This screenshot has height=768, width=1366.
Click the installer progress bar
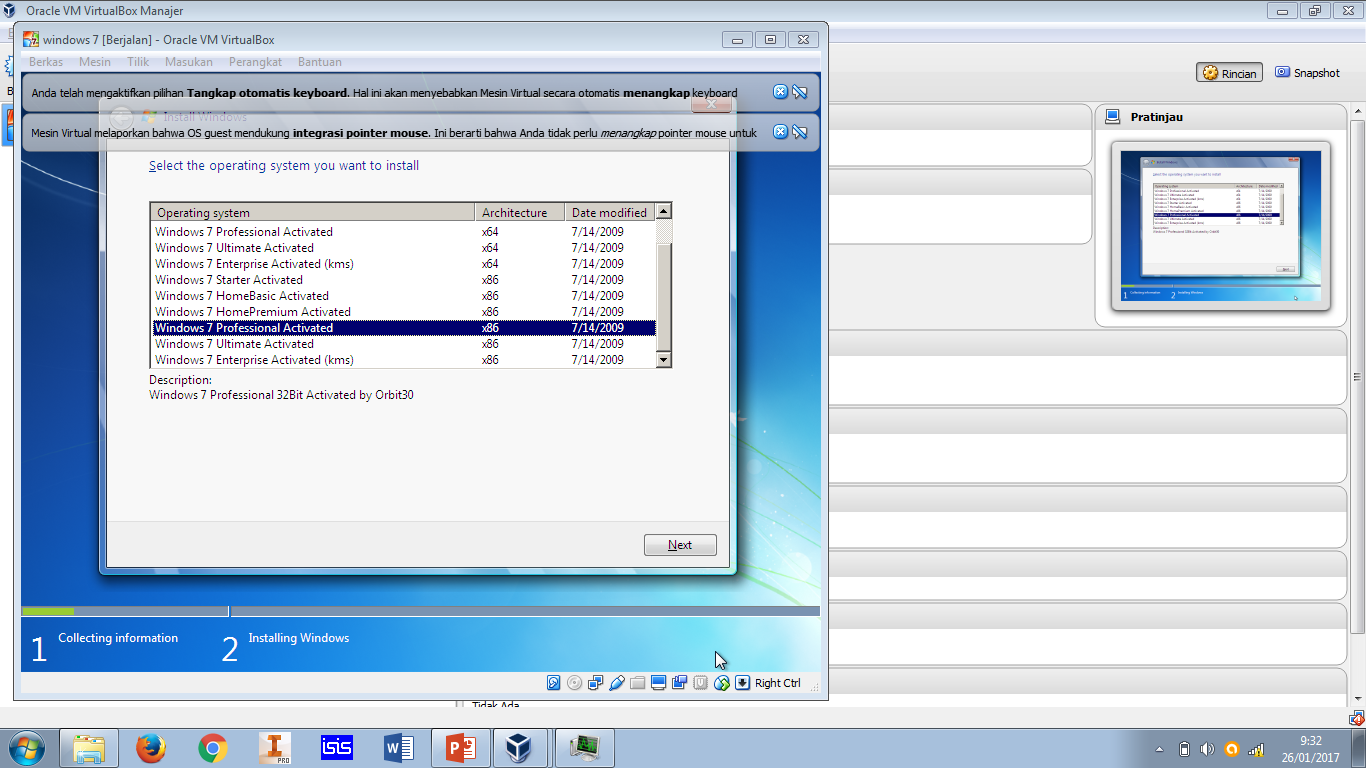pos(420,611)
